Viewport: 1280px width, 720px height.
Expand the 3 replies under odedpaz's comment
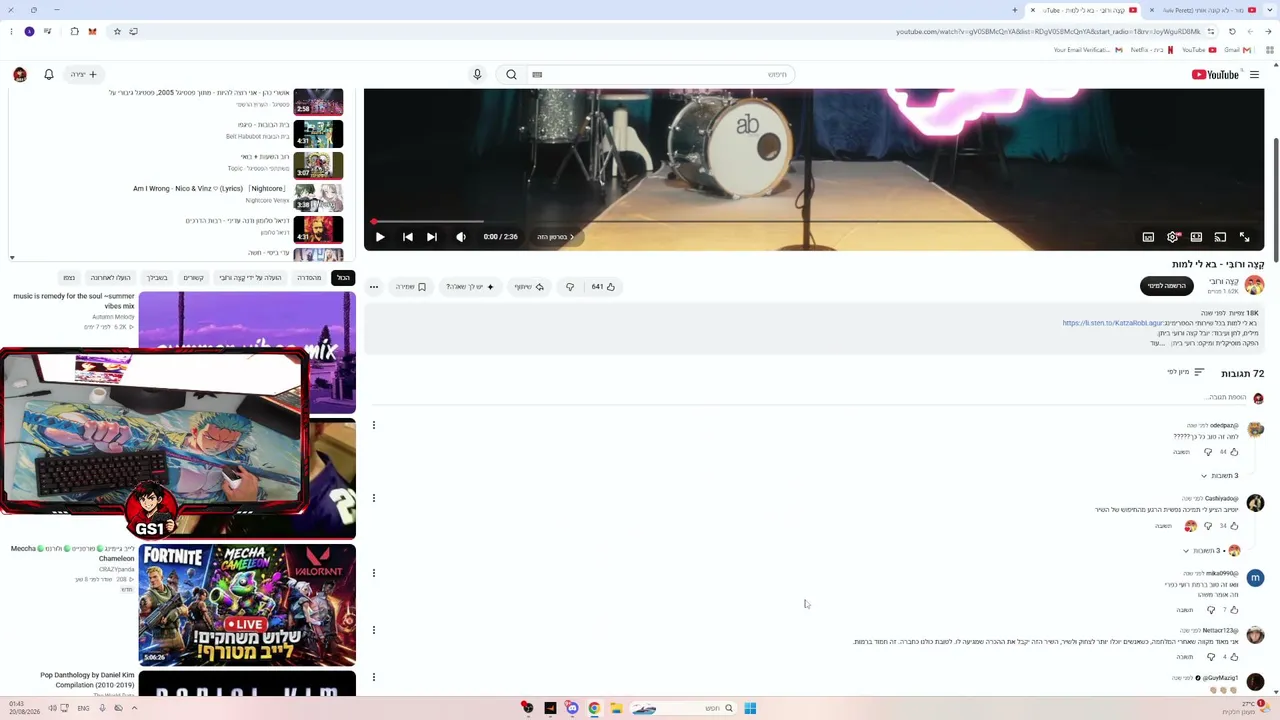coord(1219,476)
